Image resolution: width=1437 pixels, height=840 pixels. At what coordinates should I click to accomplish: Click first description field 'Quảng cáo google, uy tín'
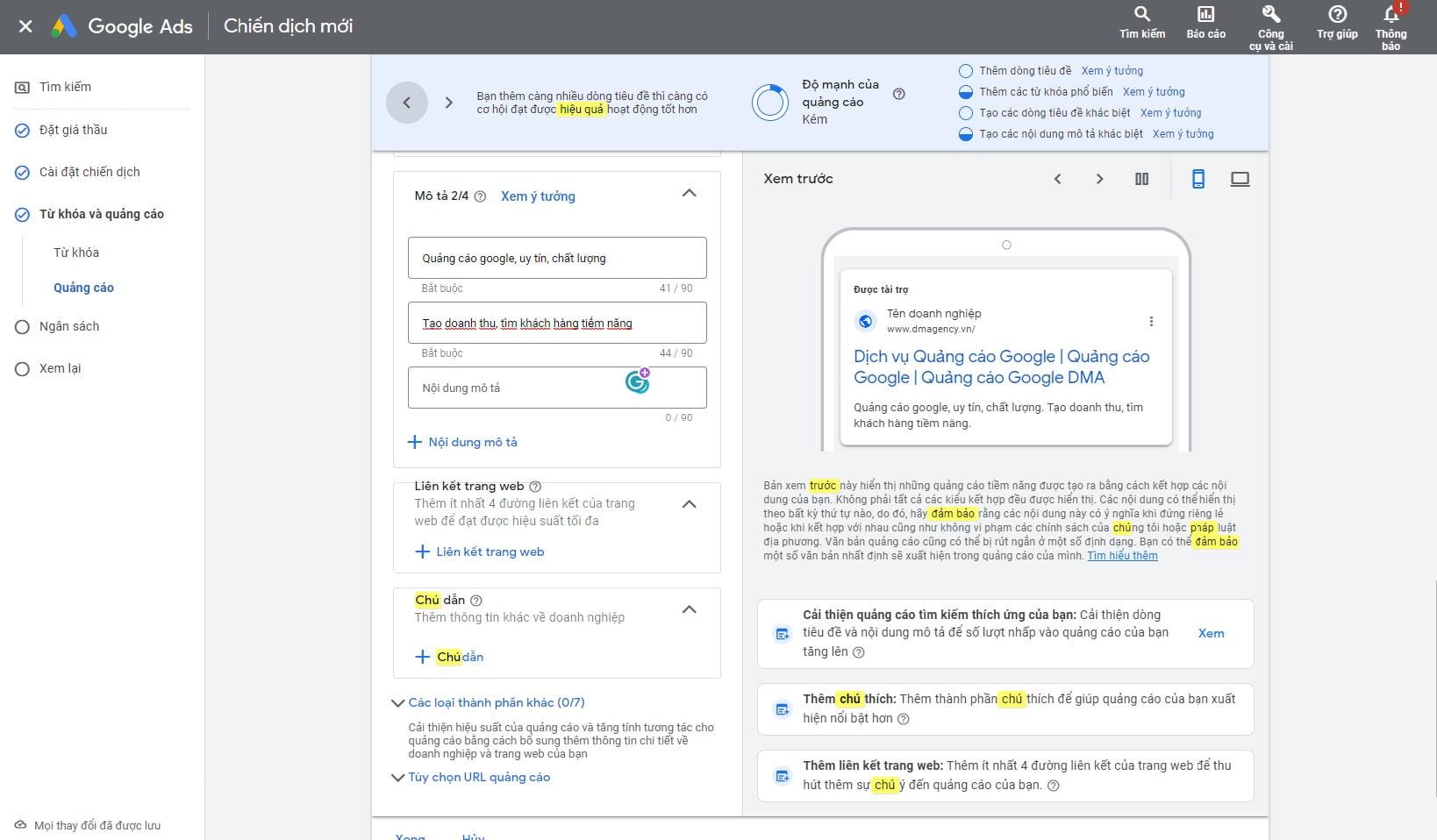click(557, 258)
